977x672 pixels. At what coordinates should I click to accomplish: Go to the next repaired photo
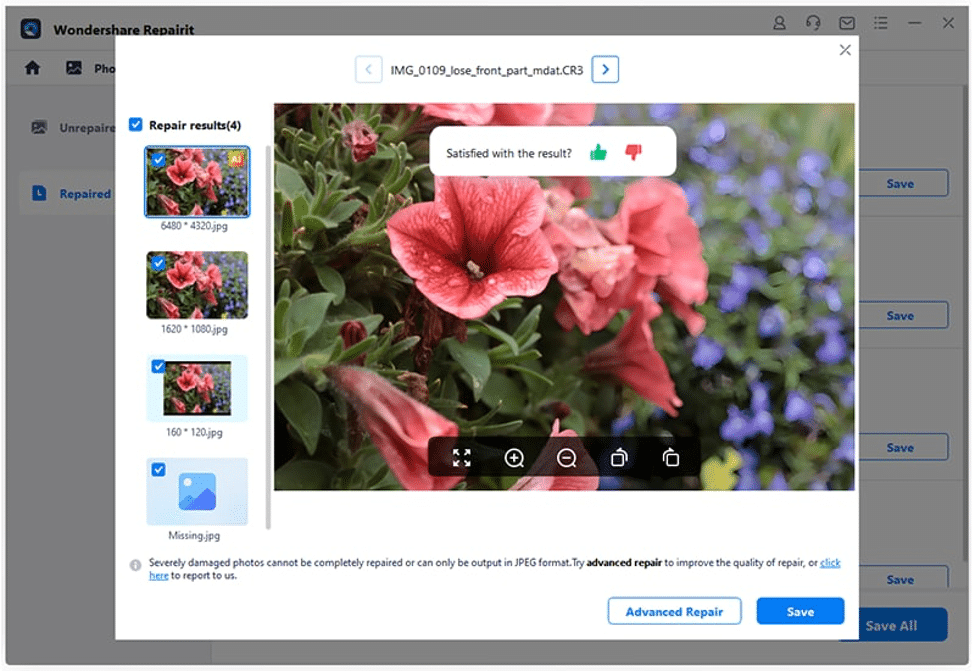point(605,69)
